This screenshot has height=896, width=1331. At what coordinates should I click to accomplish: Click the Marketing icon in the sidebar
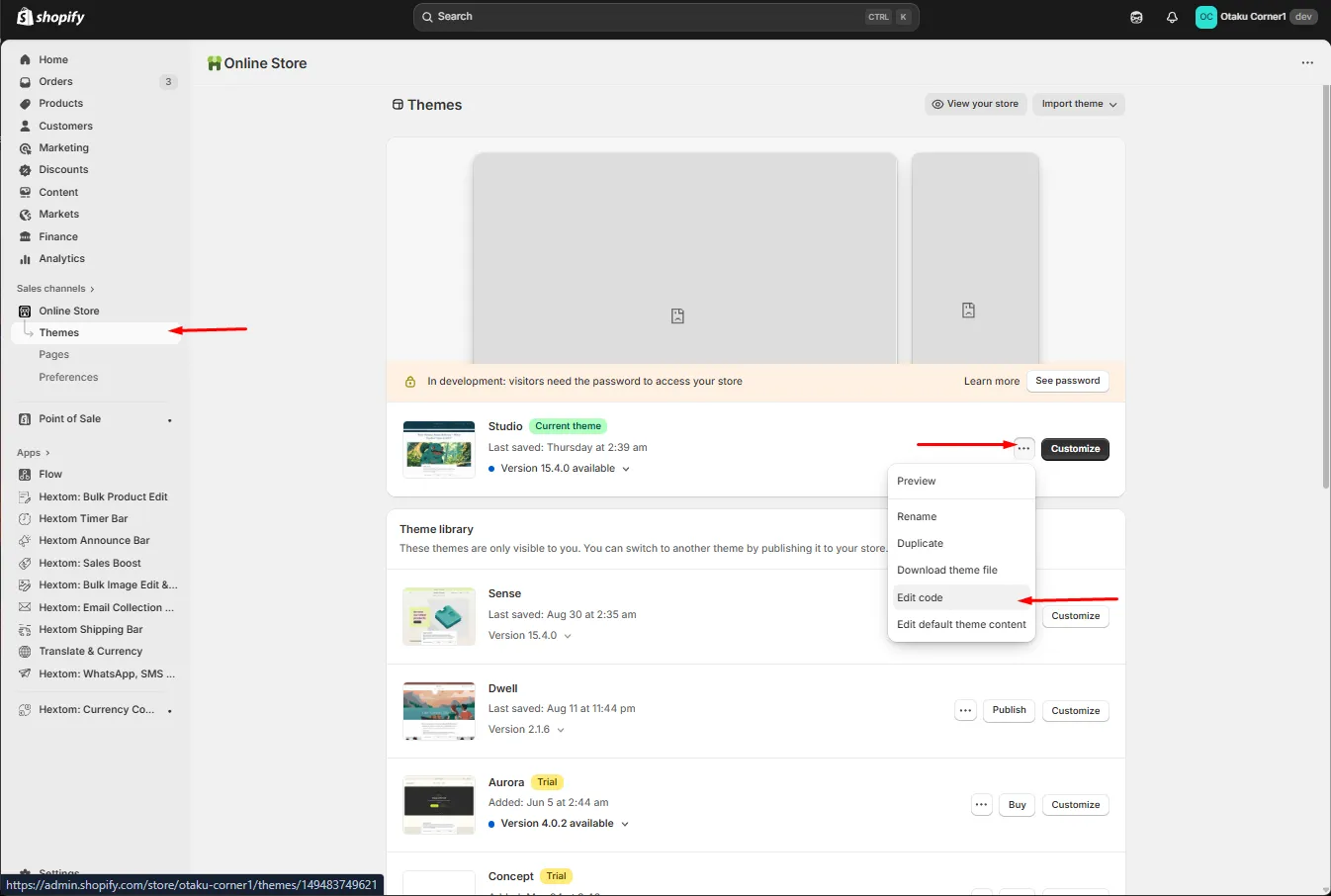(x=26, y=148)
